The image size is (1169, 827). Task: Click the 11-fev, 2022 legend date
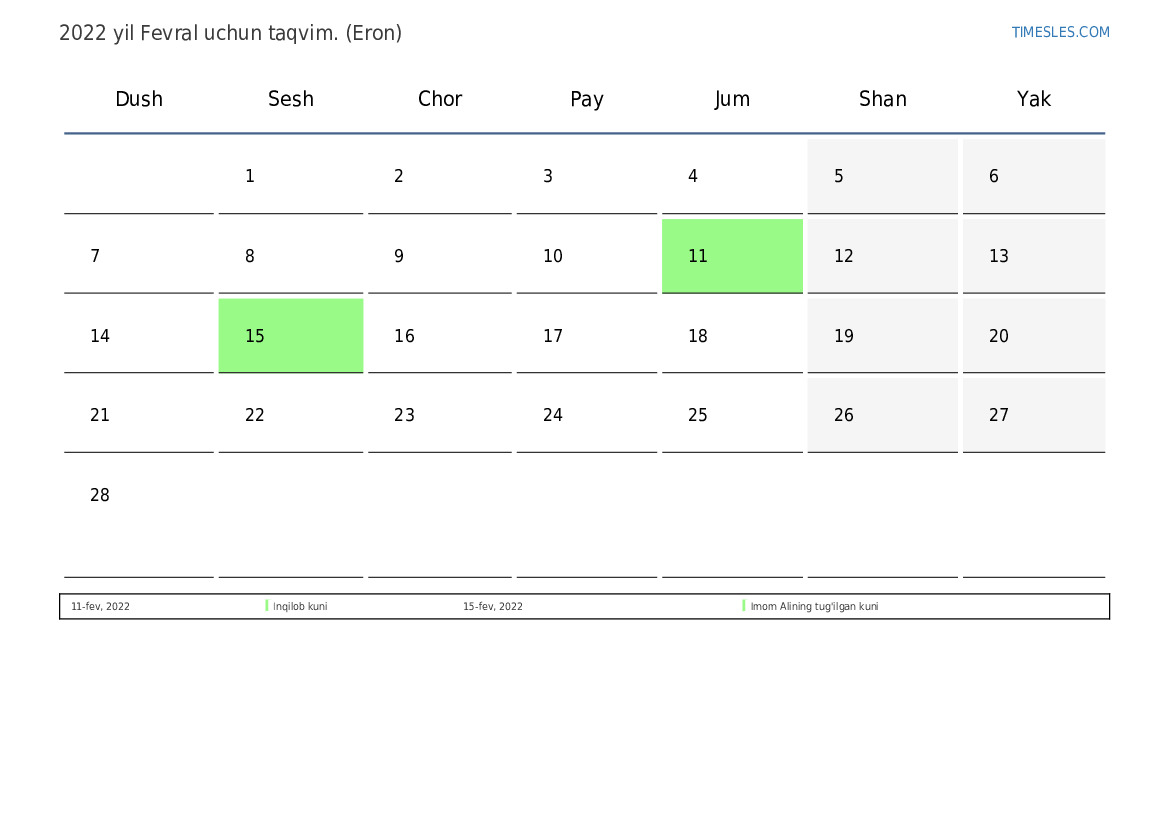coord(100,607)
